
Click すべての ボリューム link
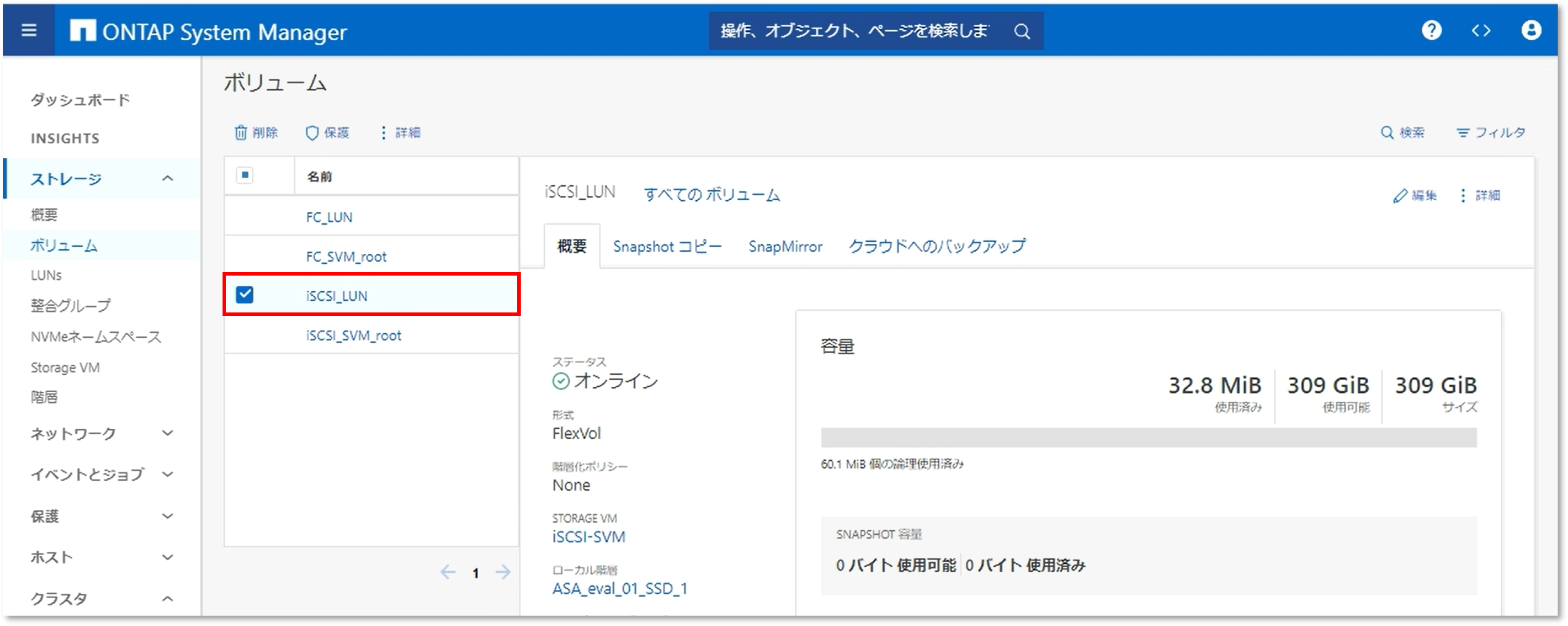(712, 195)
